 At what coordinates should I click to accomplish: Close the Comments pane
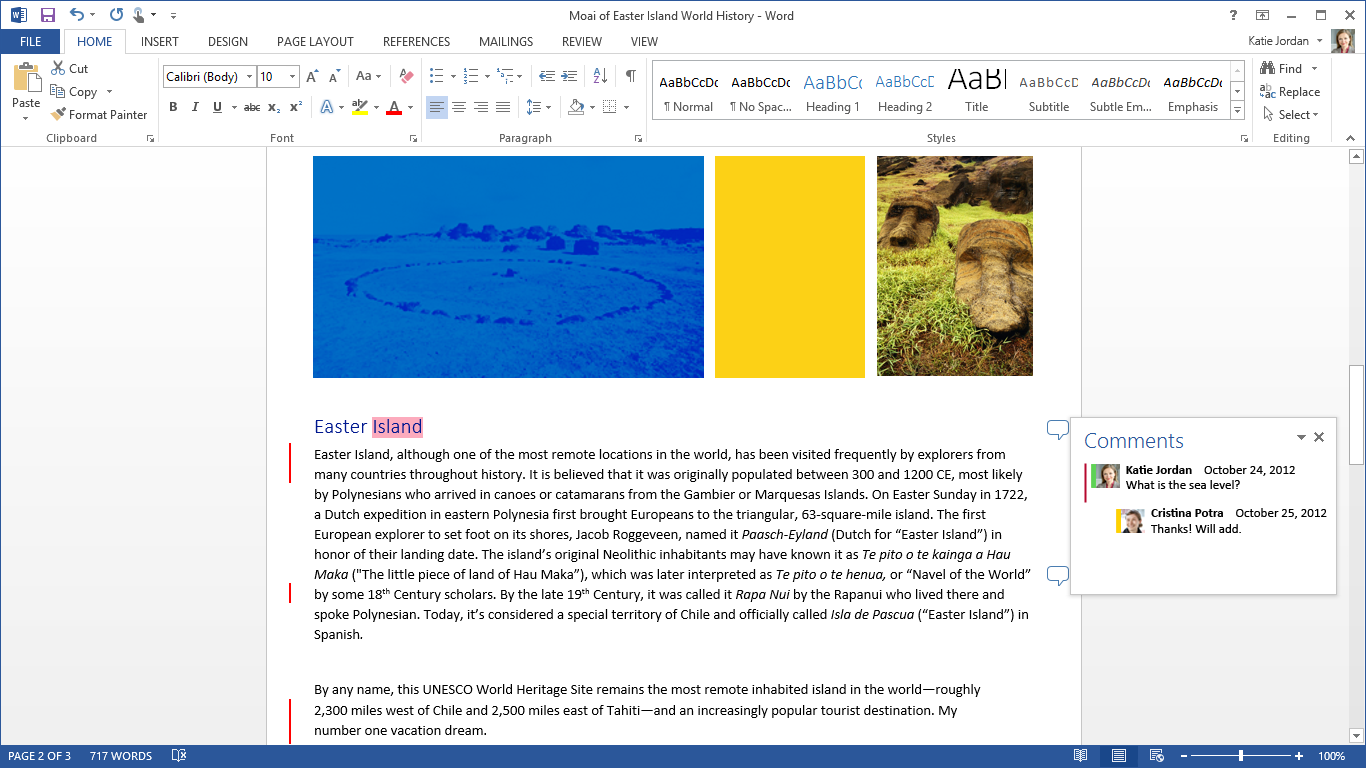point(1318,437)
